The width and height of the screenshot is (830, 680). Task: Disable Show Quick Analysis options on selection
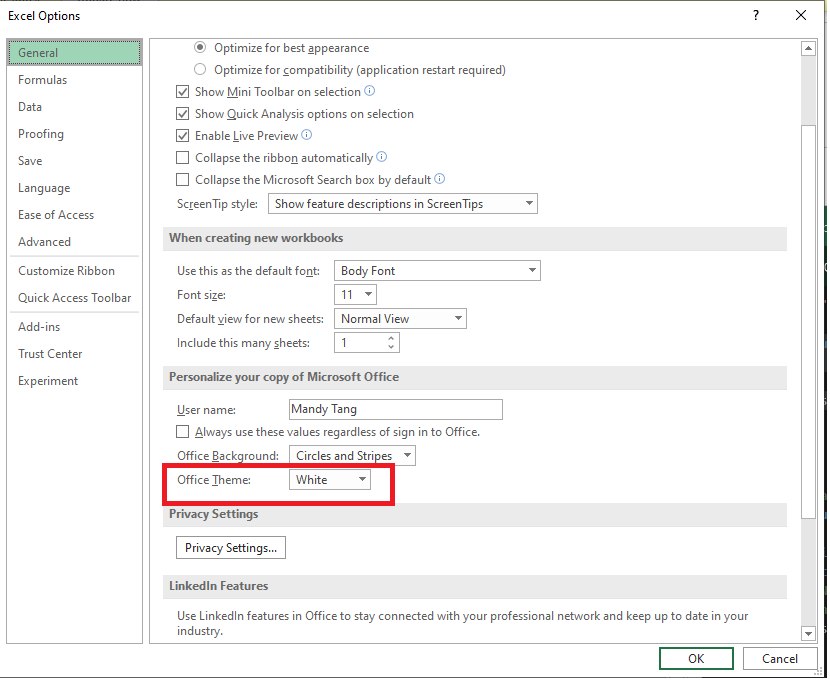click(x=182, y=113)
